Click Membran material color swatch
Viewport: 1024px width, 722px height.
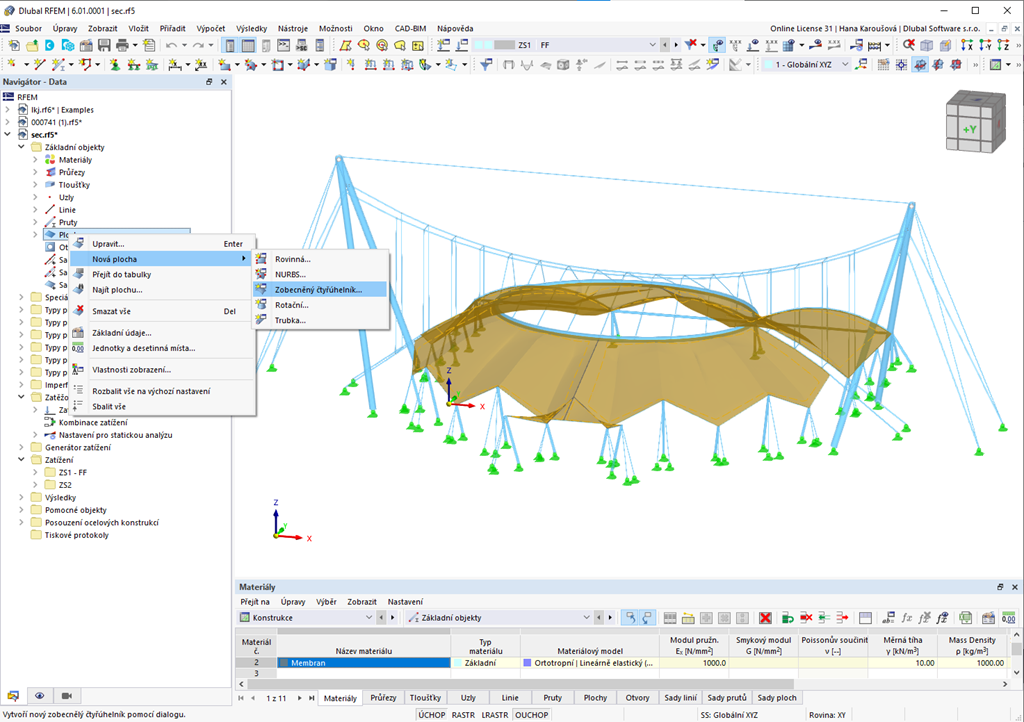(283, 662)
